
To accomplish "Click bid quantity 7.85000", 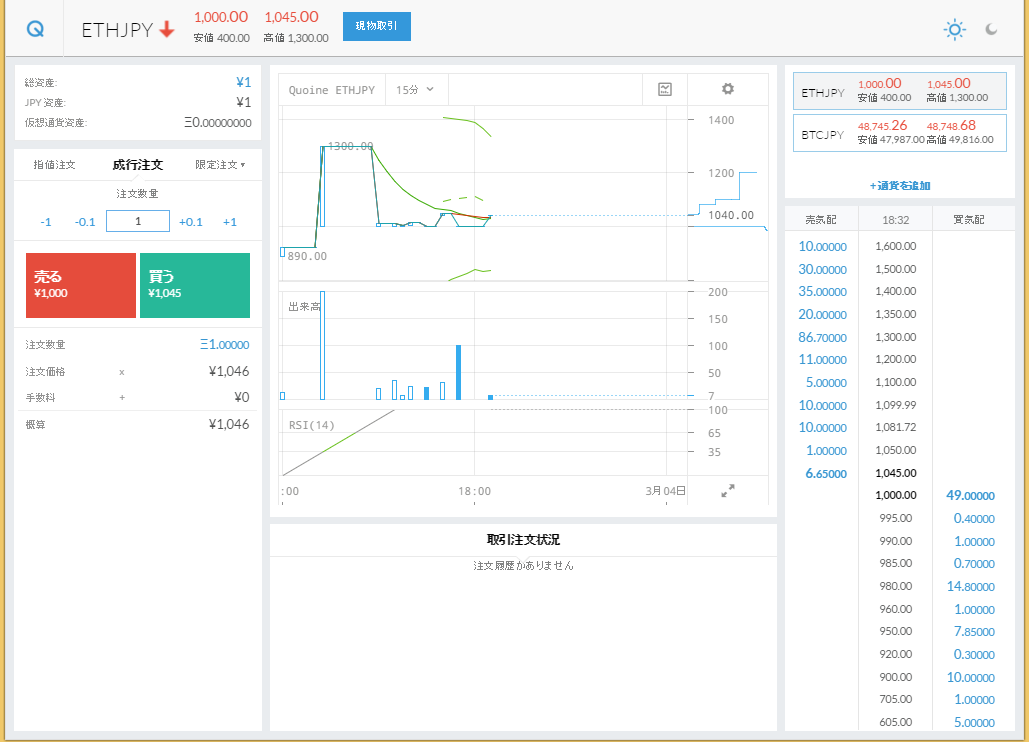I will (974, 632).
